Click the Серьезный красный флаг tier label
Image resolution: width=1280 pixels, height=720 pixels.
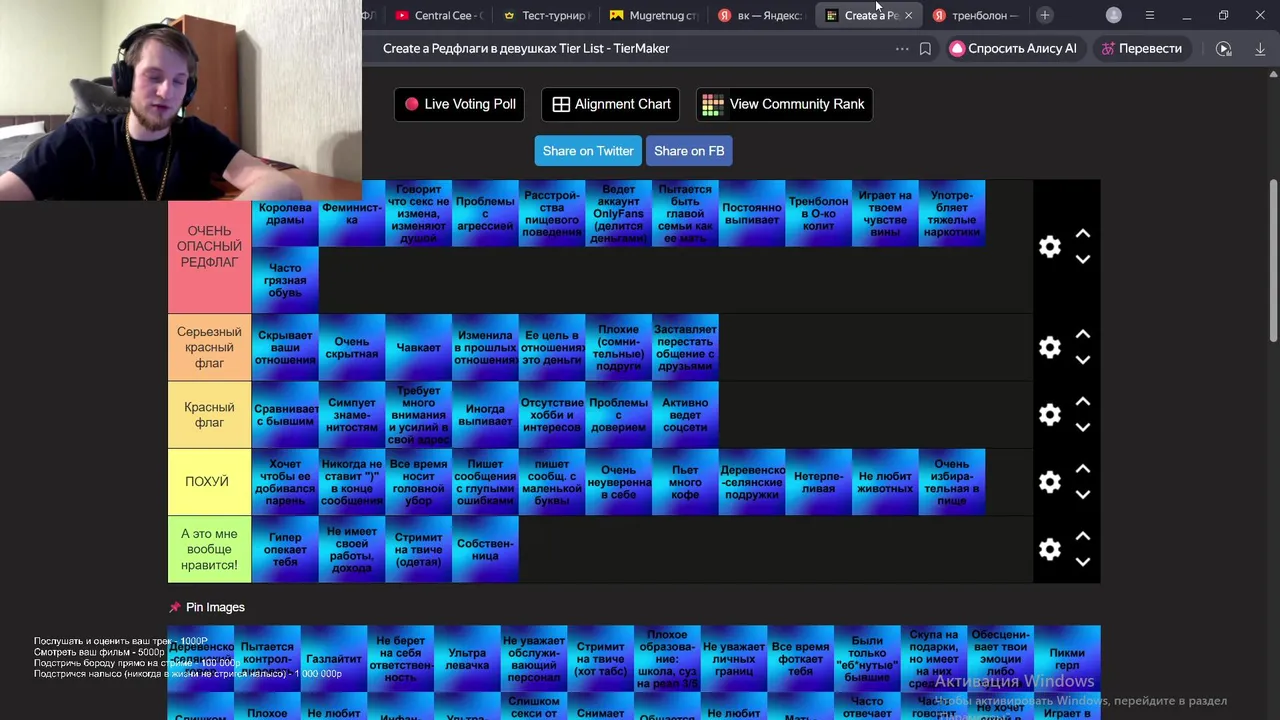click(209, 347)
